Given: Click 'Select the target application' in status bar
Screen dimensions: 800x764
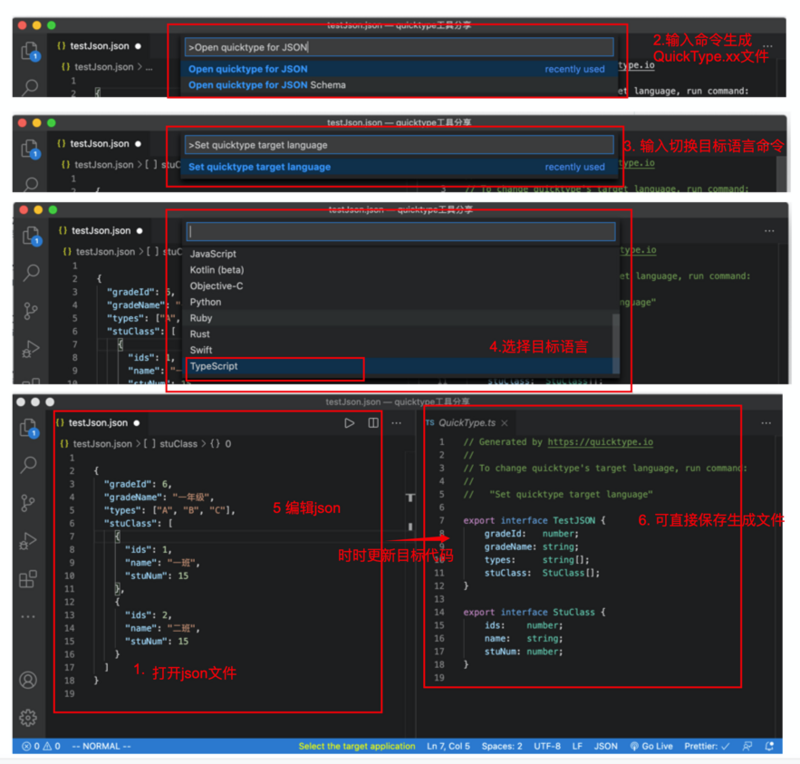Looking at the screenshot, I should pos(357,746).
